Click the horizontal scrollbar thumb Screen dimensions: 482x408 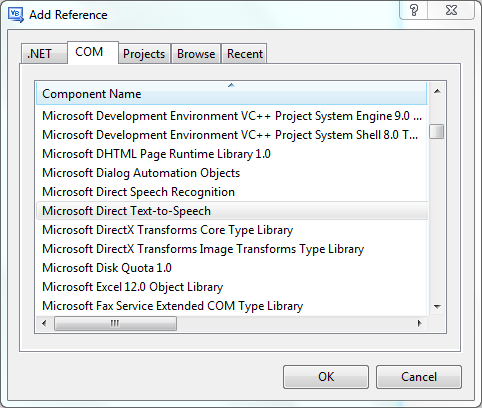click(115, 323)
